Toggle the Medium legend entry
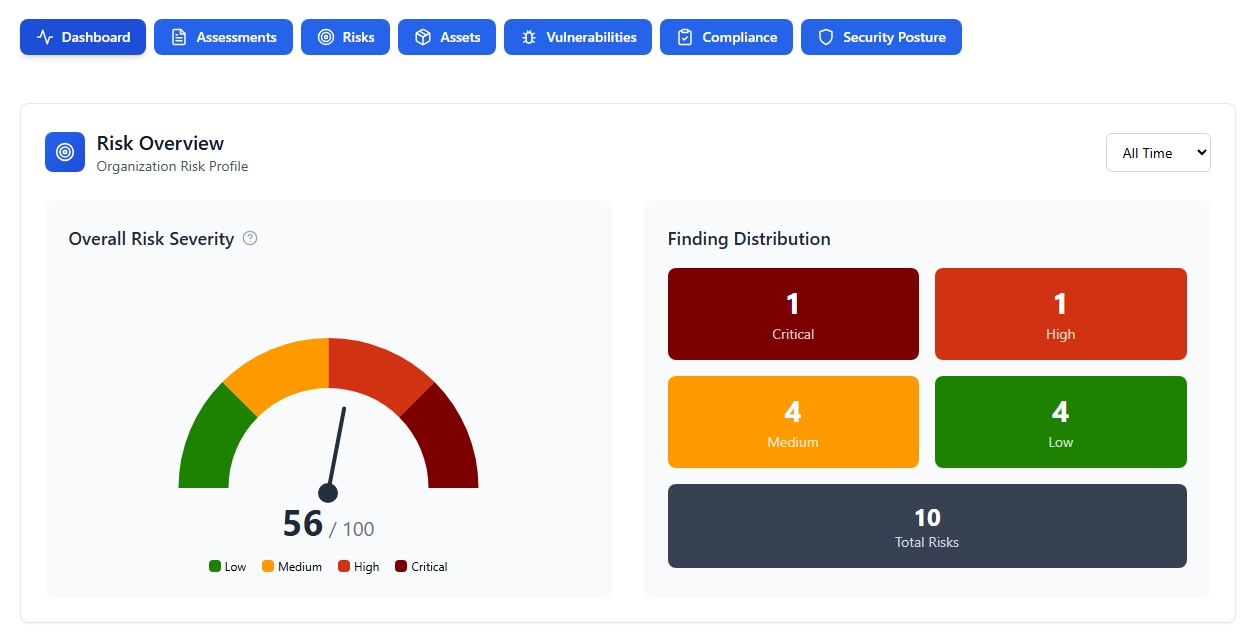The width and height of the screenshot is (1253, 637). 292,566
